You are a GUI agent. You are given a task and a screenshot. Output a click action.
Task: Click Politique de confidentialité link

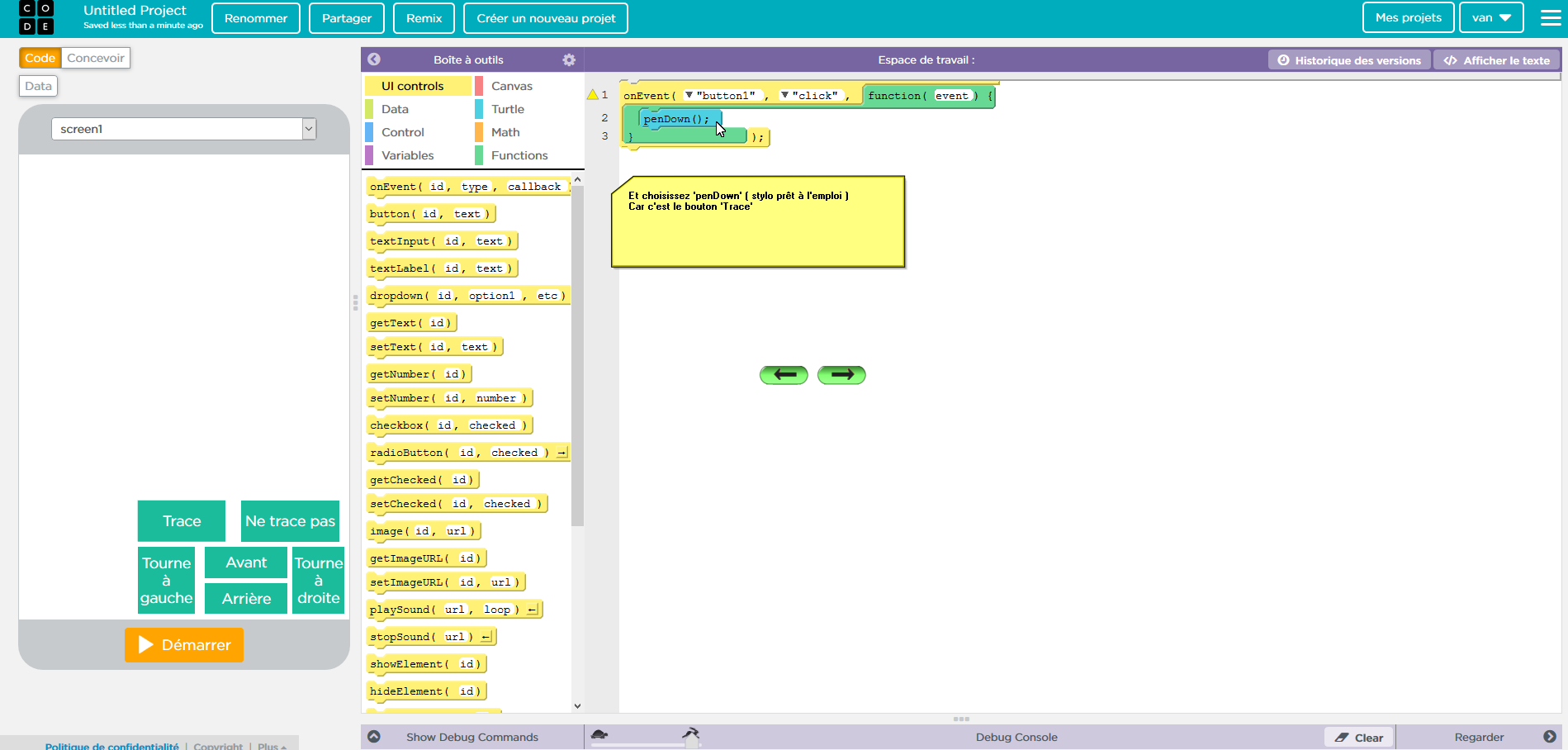111,746
